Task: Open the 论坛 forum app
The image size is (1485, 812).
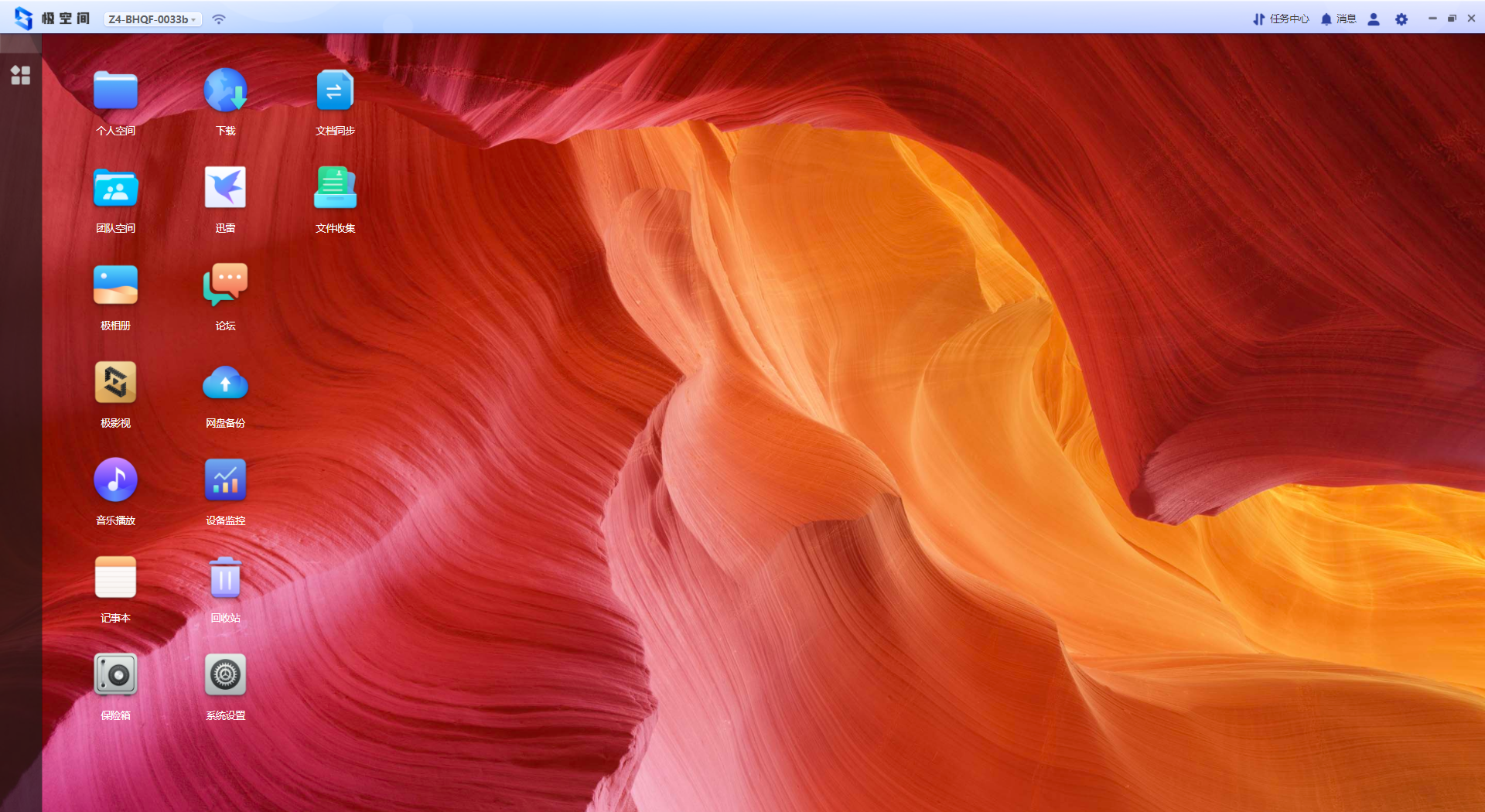Action: 225,286
